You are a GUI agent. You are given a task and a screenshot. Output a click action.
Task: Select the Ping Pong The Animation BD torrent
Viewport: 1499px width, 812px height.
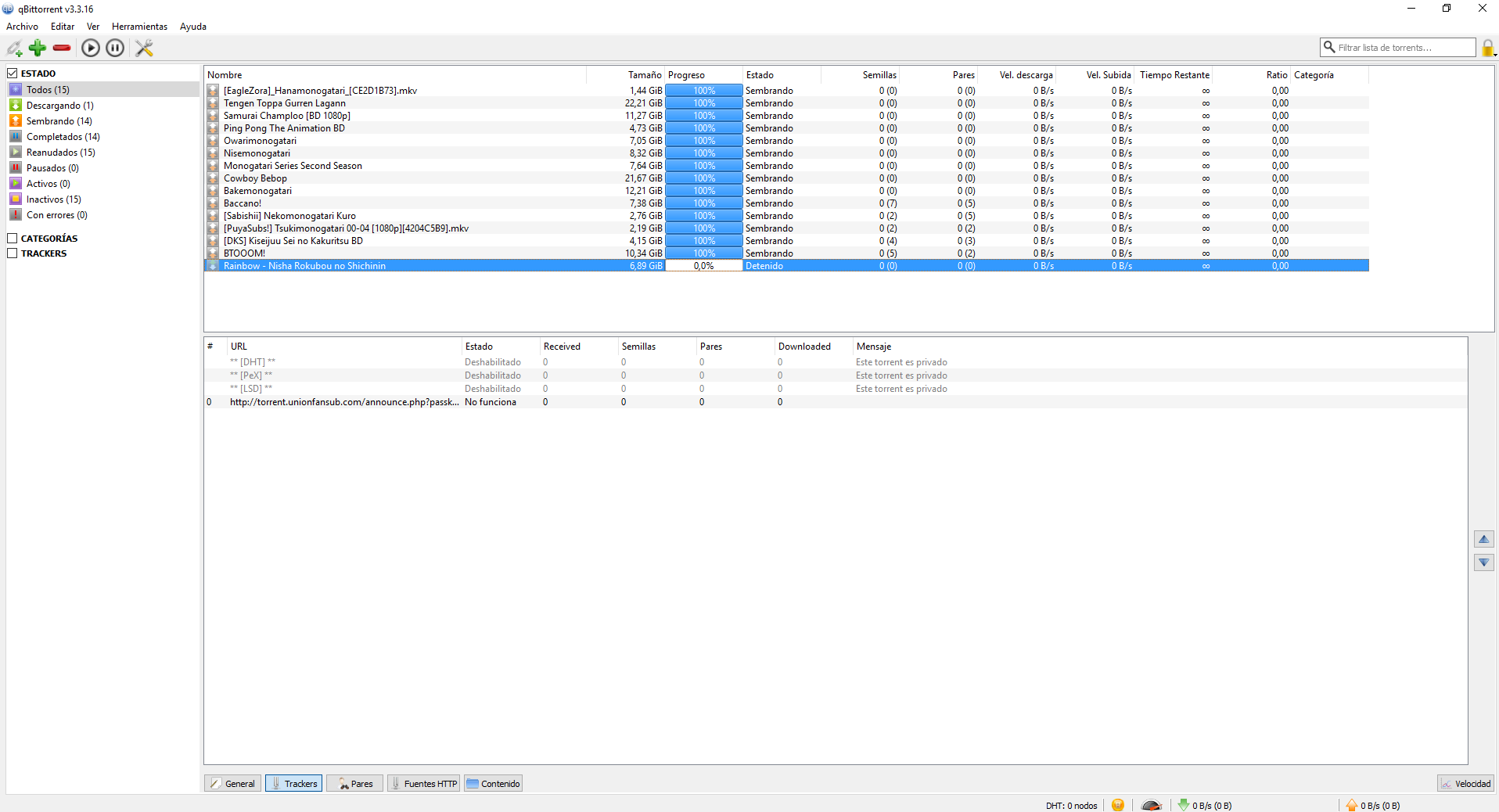coord(786,128)
